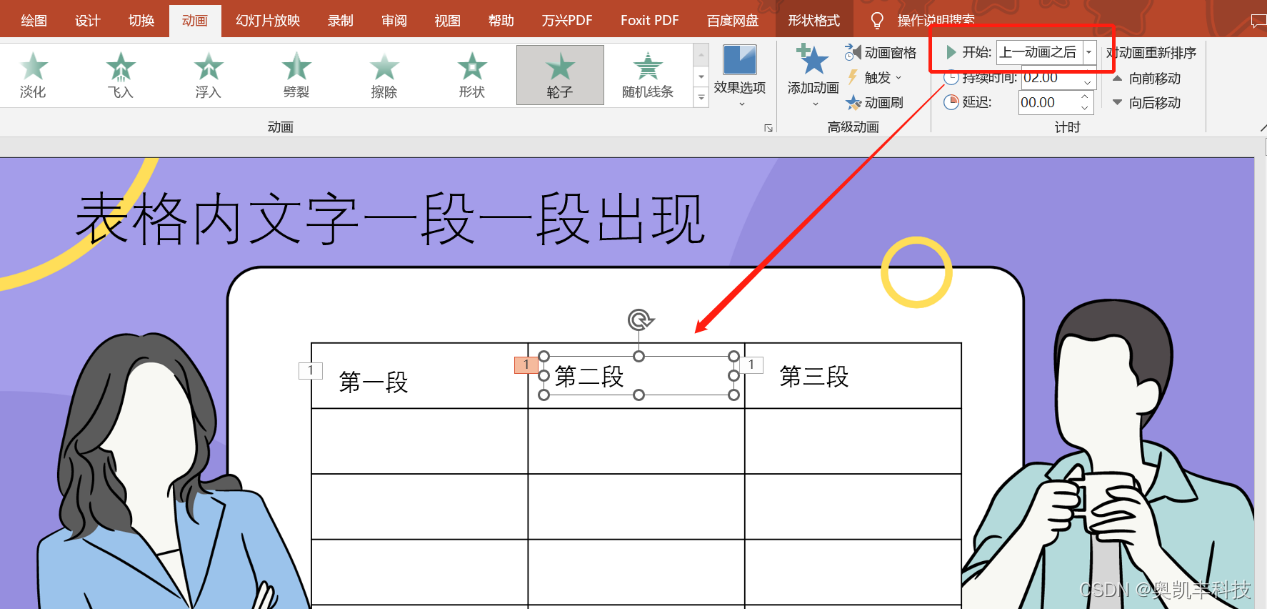Click the rotation handle above the 第二段 box

coord(640,320)
